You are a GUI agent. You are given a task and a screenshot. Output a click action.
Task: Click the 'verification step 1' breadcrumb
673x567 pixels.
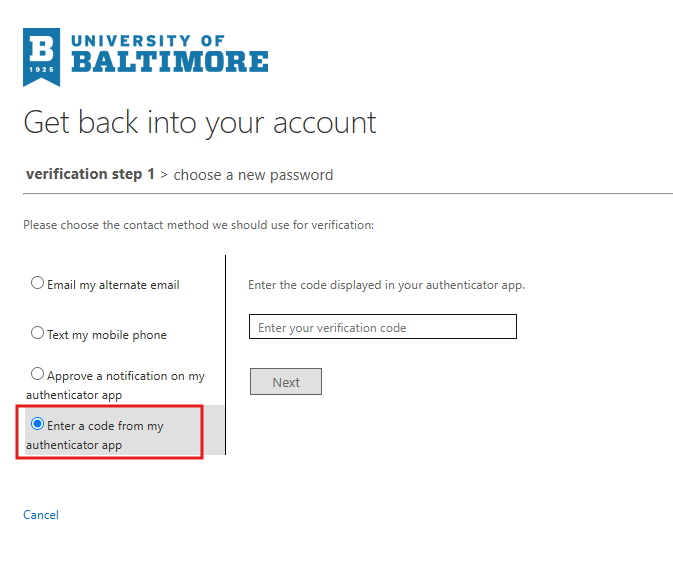click(90, 174)
